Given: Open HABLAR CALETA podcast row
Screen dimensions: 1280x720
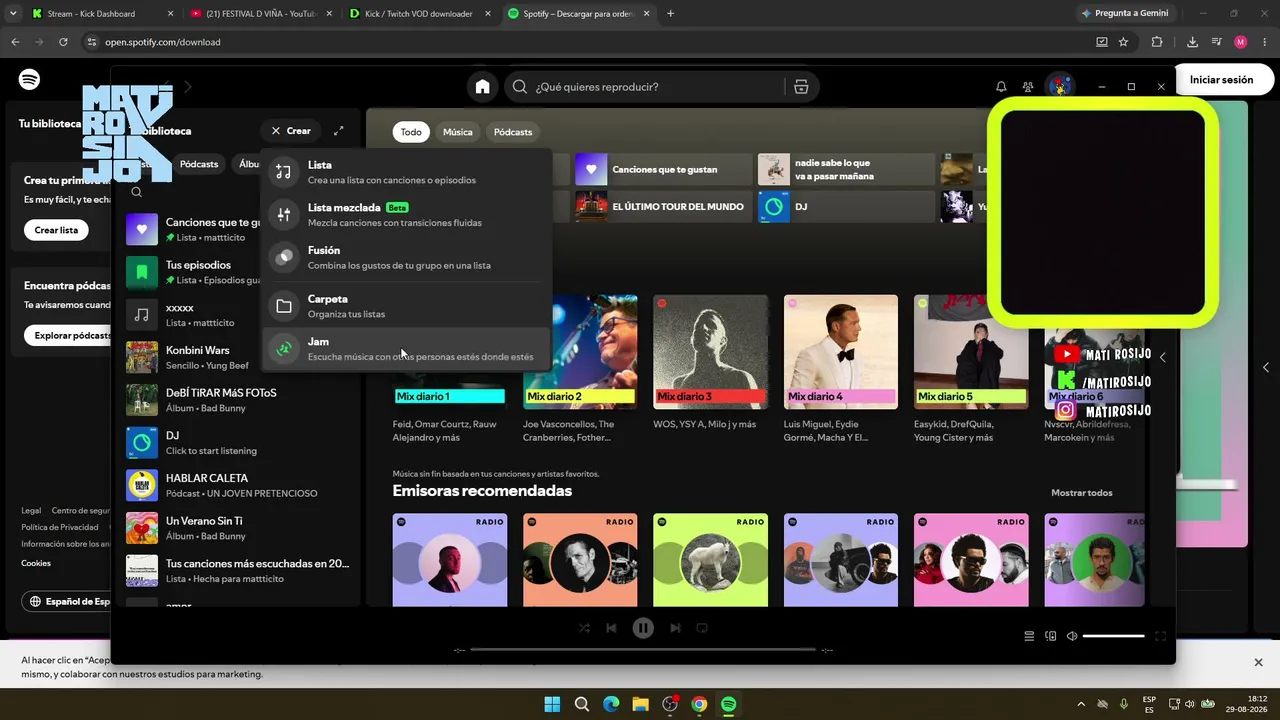Looking at the screenshot, I should point(238,485).
